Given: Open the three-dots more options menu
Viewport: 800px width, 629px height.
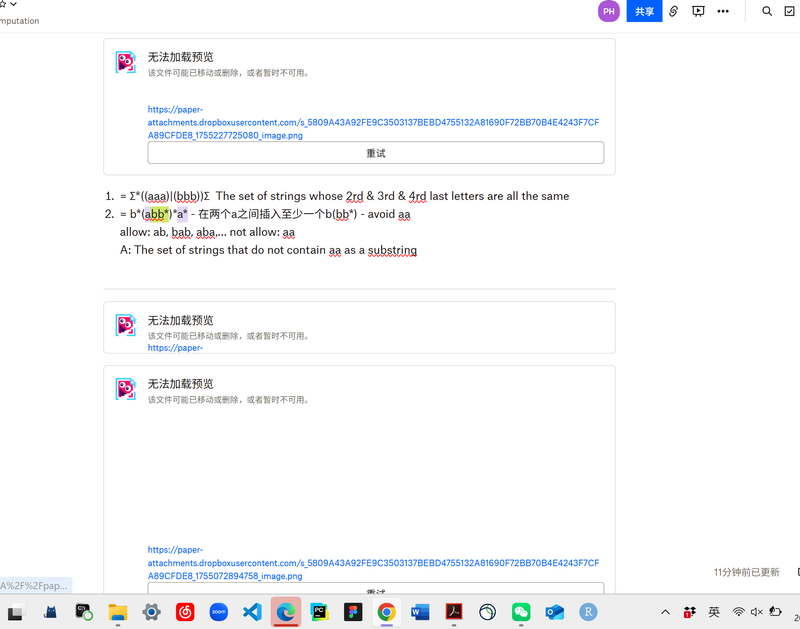Looking at the screenshot, I should pyautogui.click(x=723, y=11).
